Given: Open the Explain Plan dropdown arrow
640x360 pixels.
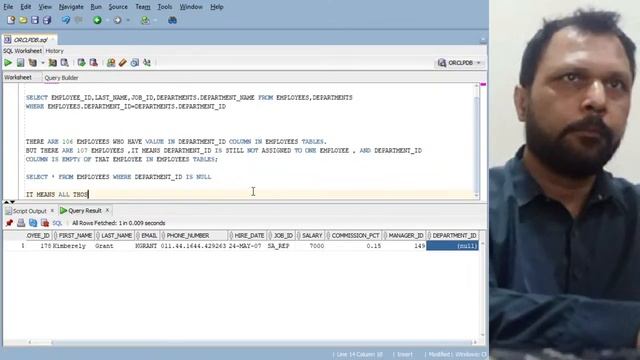Looking at the screenshot, I should [x=42, y=63].
